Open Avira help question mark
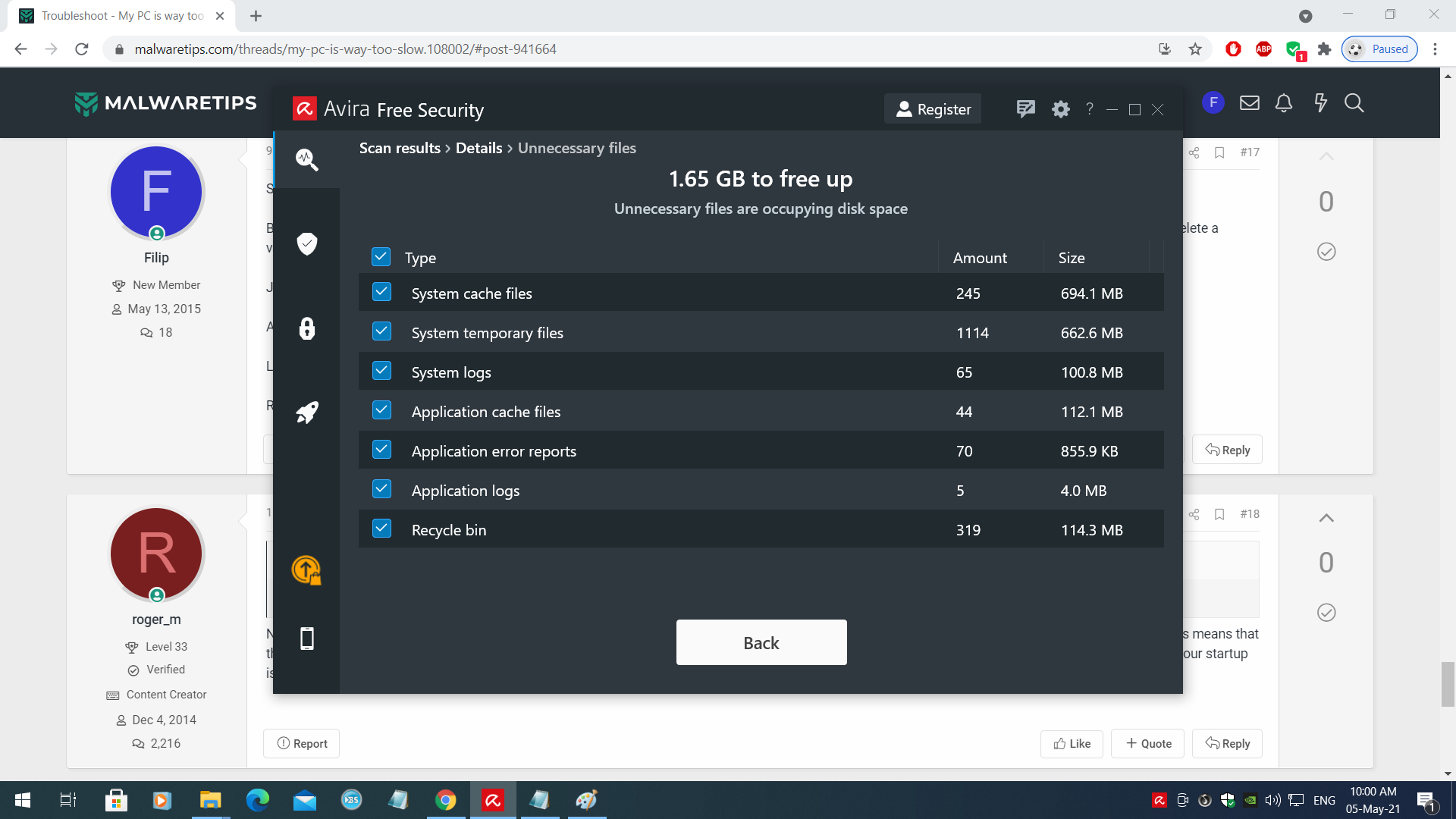 1089,109
